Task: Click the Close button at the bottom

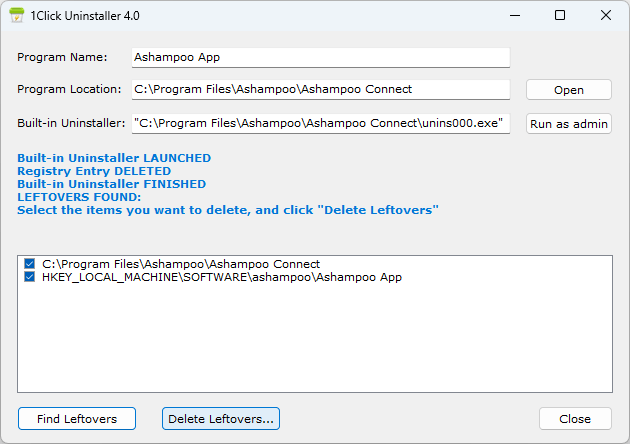Action: click(575, 419)
